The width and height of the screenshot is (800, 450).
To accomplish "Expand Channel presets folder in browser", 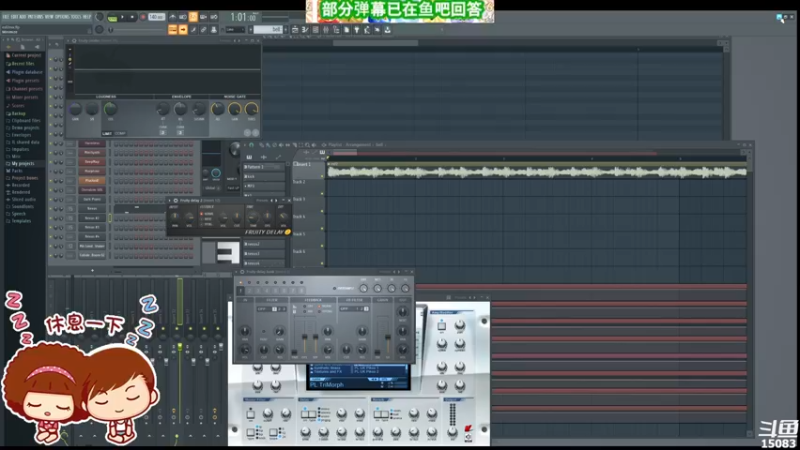I will pyautogui.click(x=24, y=88).
